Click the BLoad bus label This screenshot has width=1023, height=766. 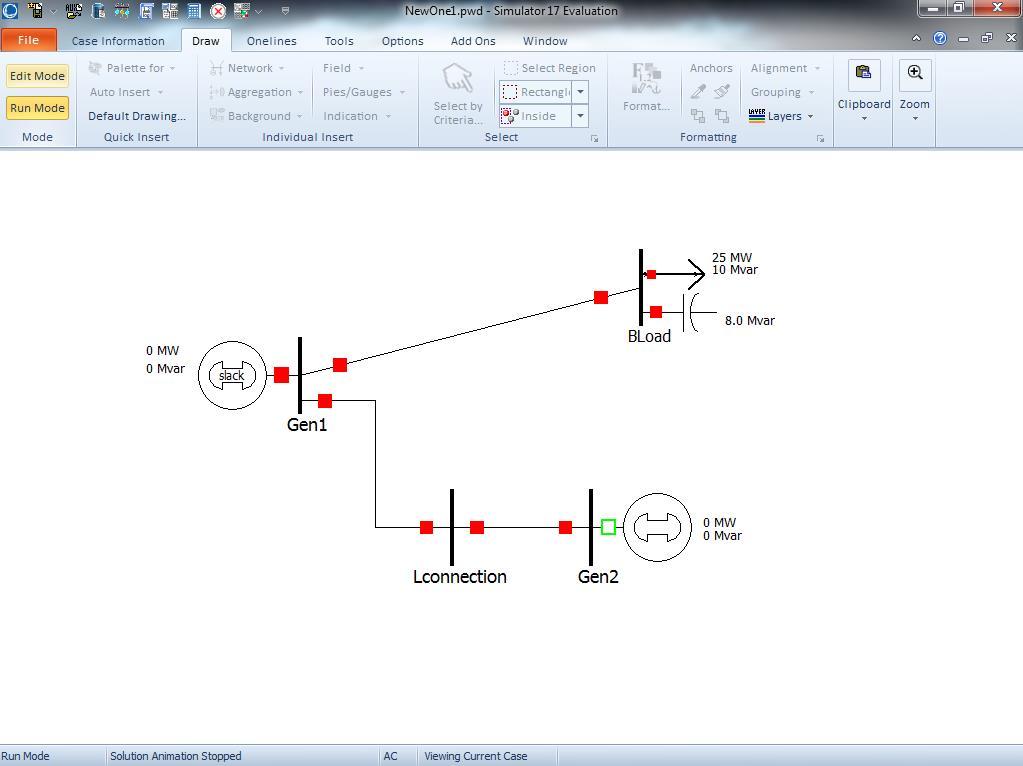pyautogui.click(x=649, y=337)
